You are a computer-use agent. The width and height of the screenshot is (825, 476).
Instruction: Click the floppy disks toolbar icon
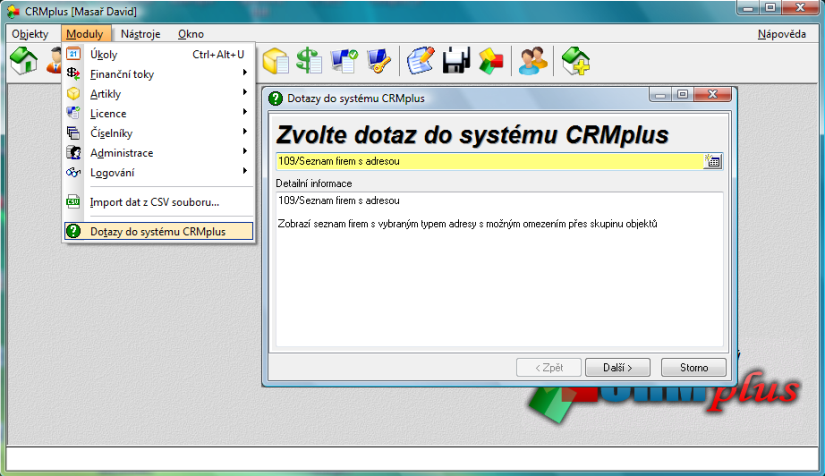coord(456,60)
